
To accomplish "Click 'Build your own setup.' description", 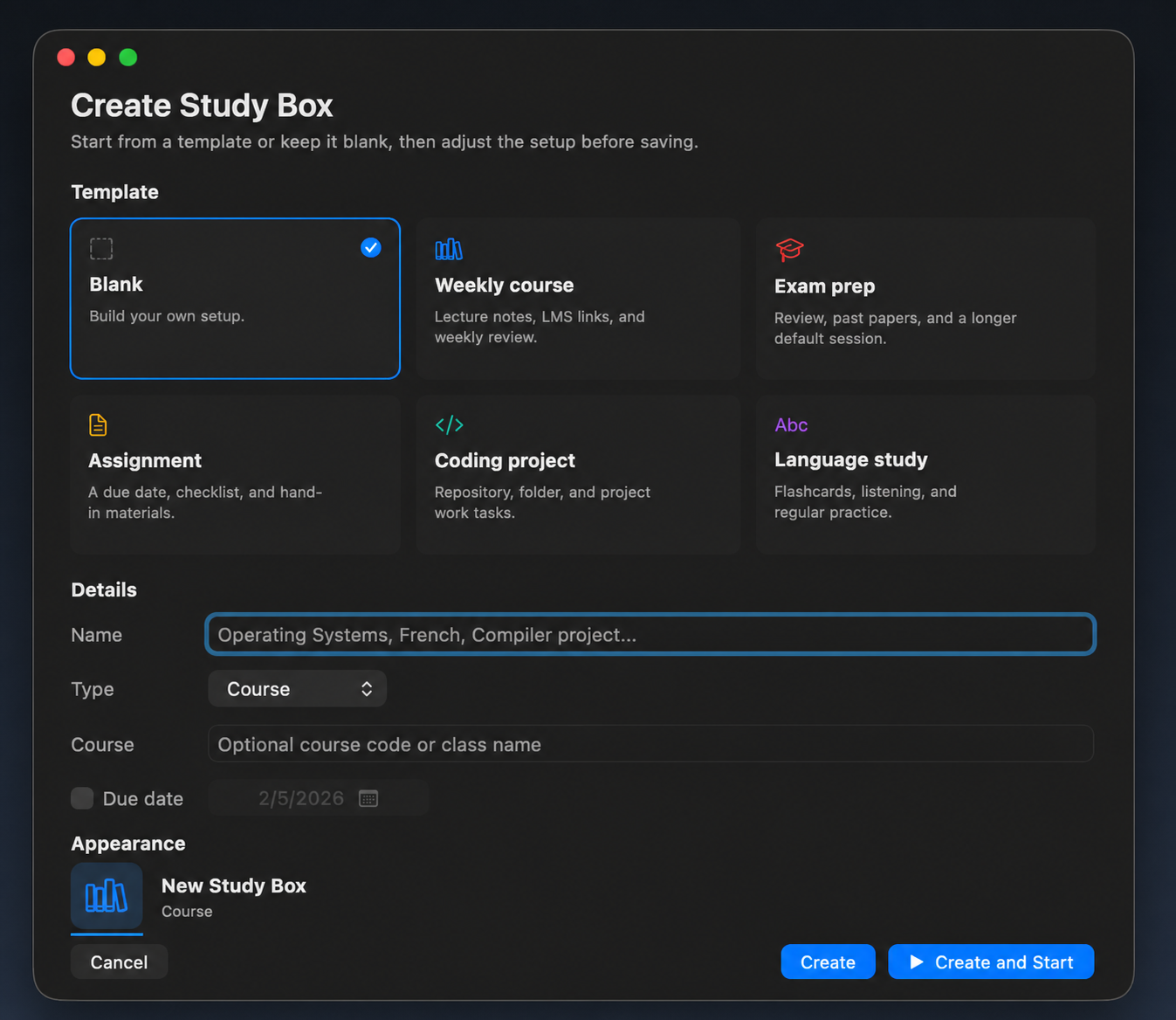I will pos(167,316).
